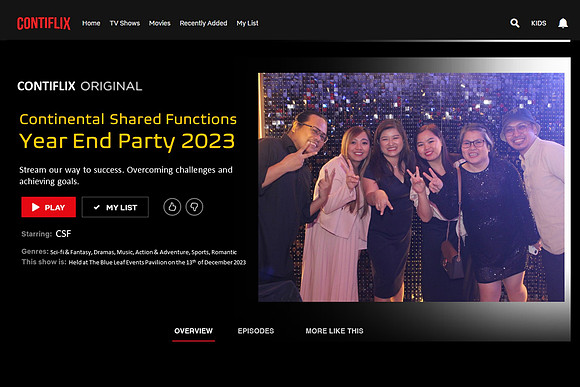Switch to the OVERVIEW tab
Screen dimensions: 580x387
click(x=193, y=331)
